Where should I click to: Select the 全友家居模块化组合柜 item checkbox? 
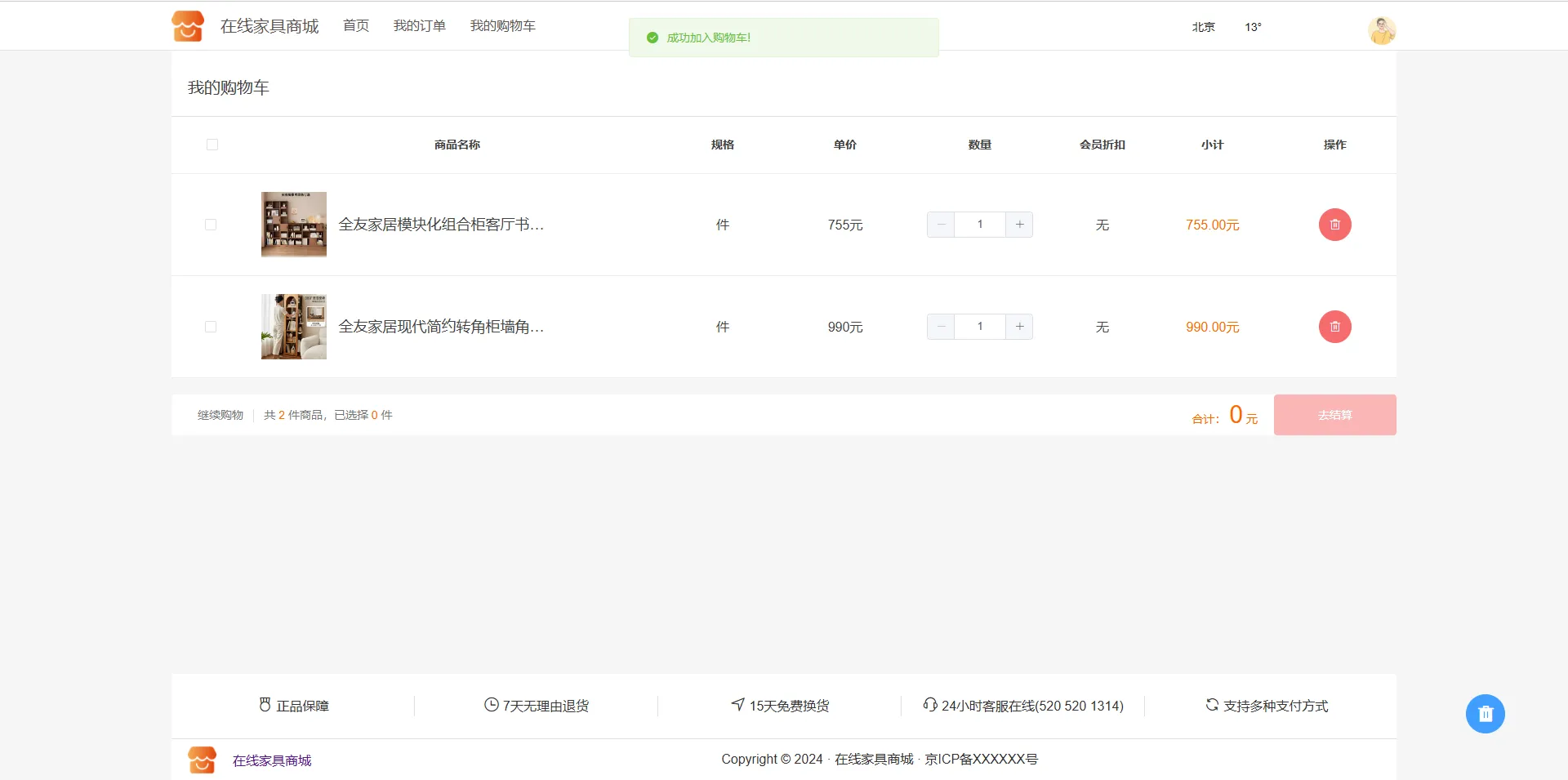click(211, 225)
